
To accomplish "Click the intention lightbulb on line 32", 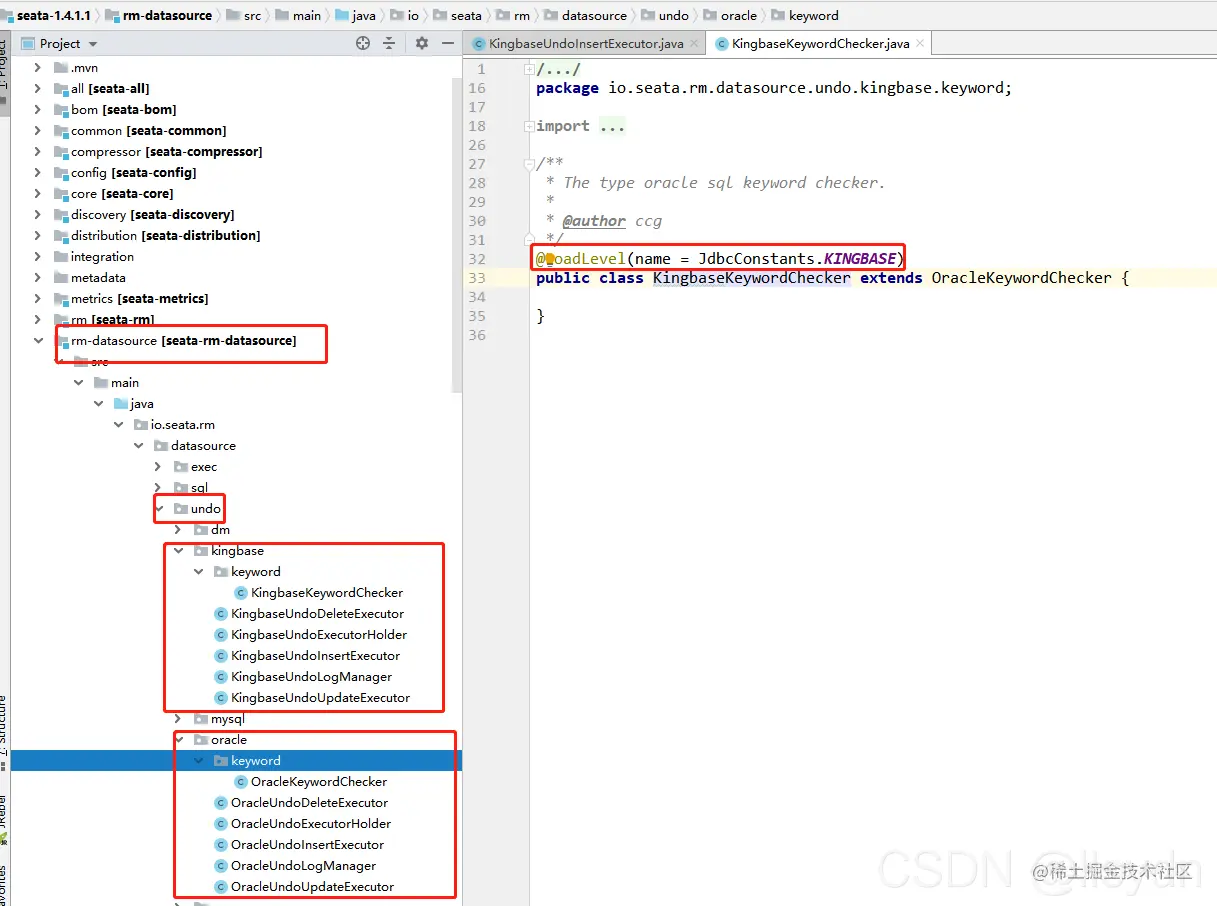I will (549, 258).
